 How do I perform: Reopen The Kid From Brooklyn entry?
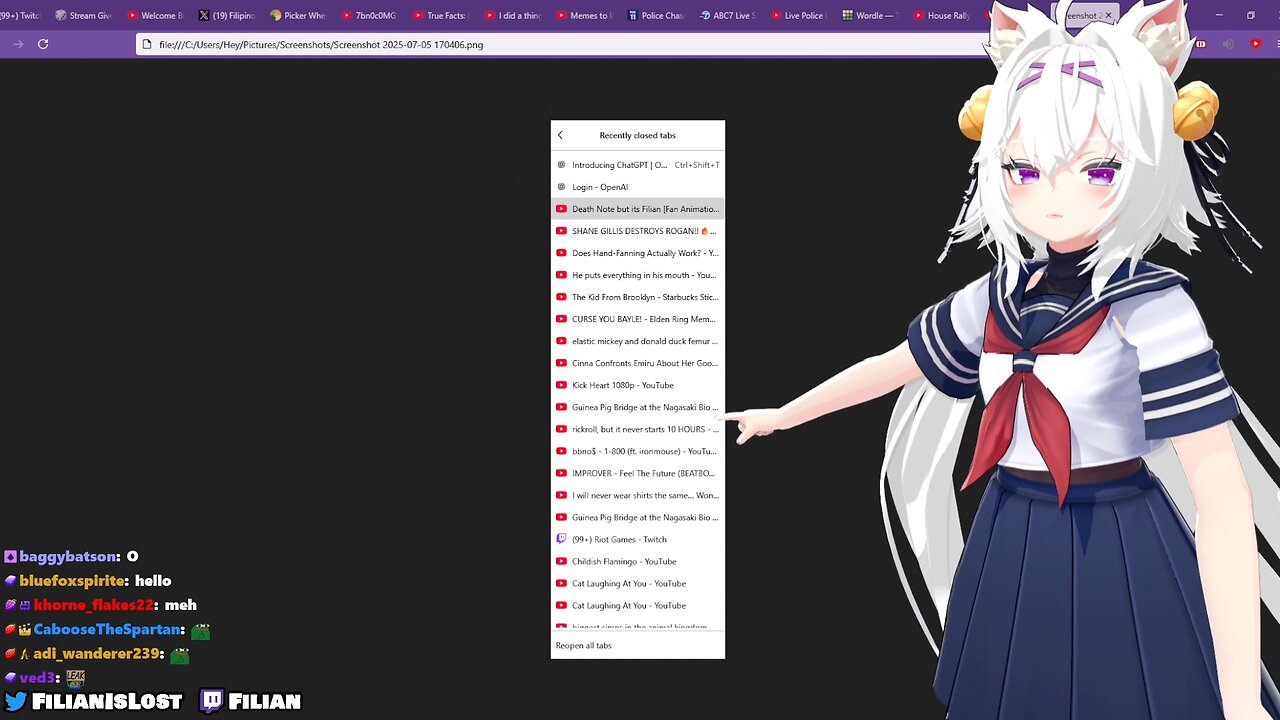pyautogui.click(x=638, y=297)
